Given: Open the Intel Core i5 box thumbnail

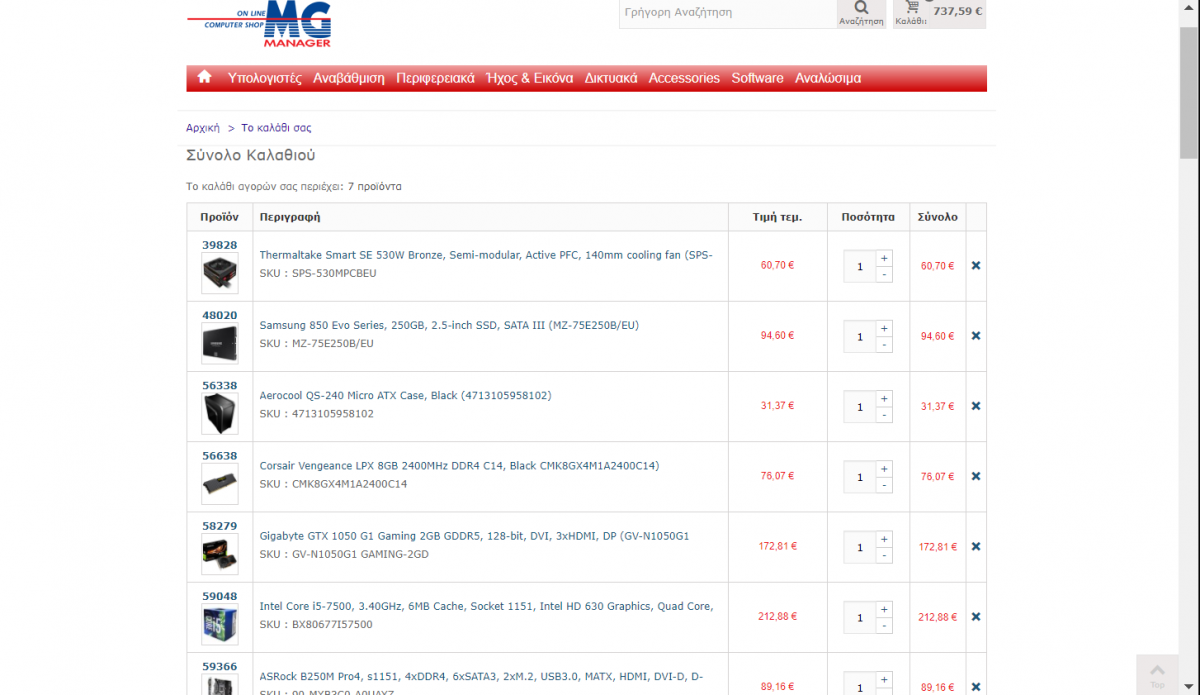Looking at the screenshot, I should pyautogui.click(x=220, y=624).
